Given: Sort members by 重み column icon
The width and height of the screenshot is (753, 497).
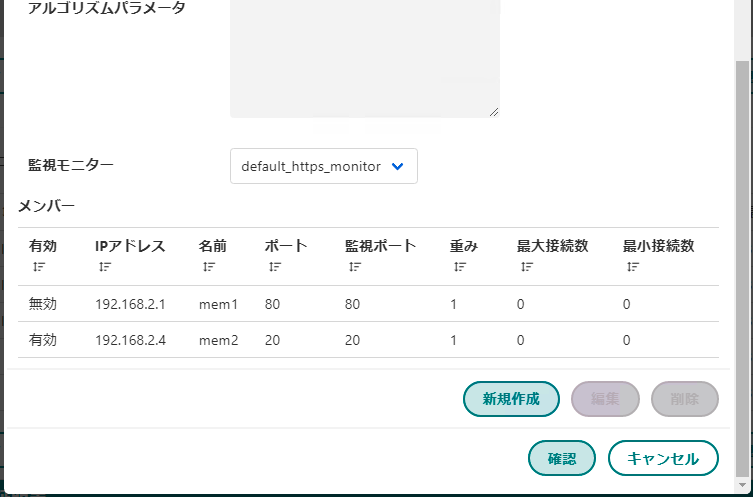Looking at the screenshot, I should 460,267.
